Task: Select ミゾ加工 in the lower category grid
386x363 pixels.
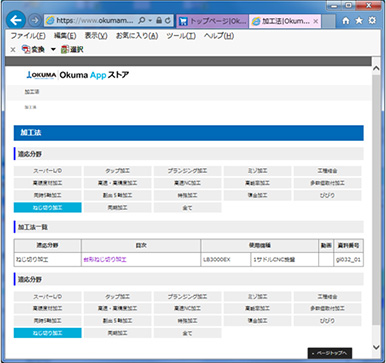Action: (x=257, y=296)
